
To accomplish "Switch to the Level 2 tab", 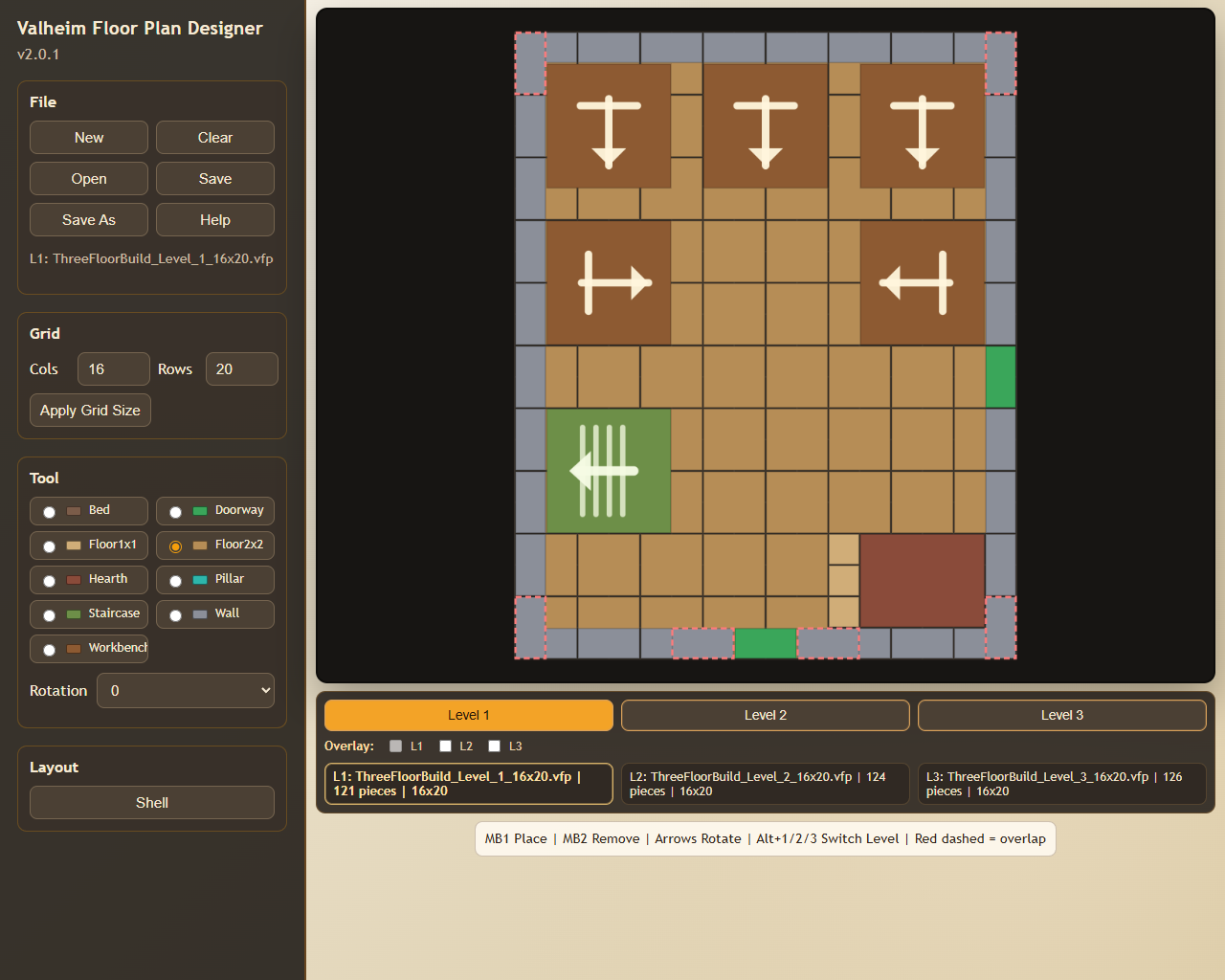I will tap(766, 715).
